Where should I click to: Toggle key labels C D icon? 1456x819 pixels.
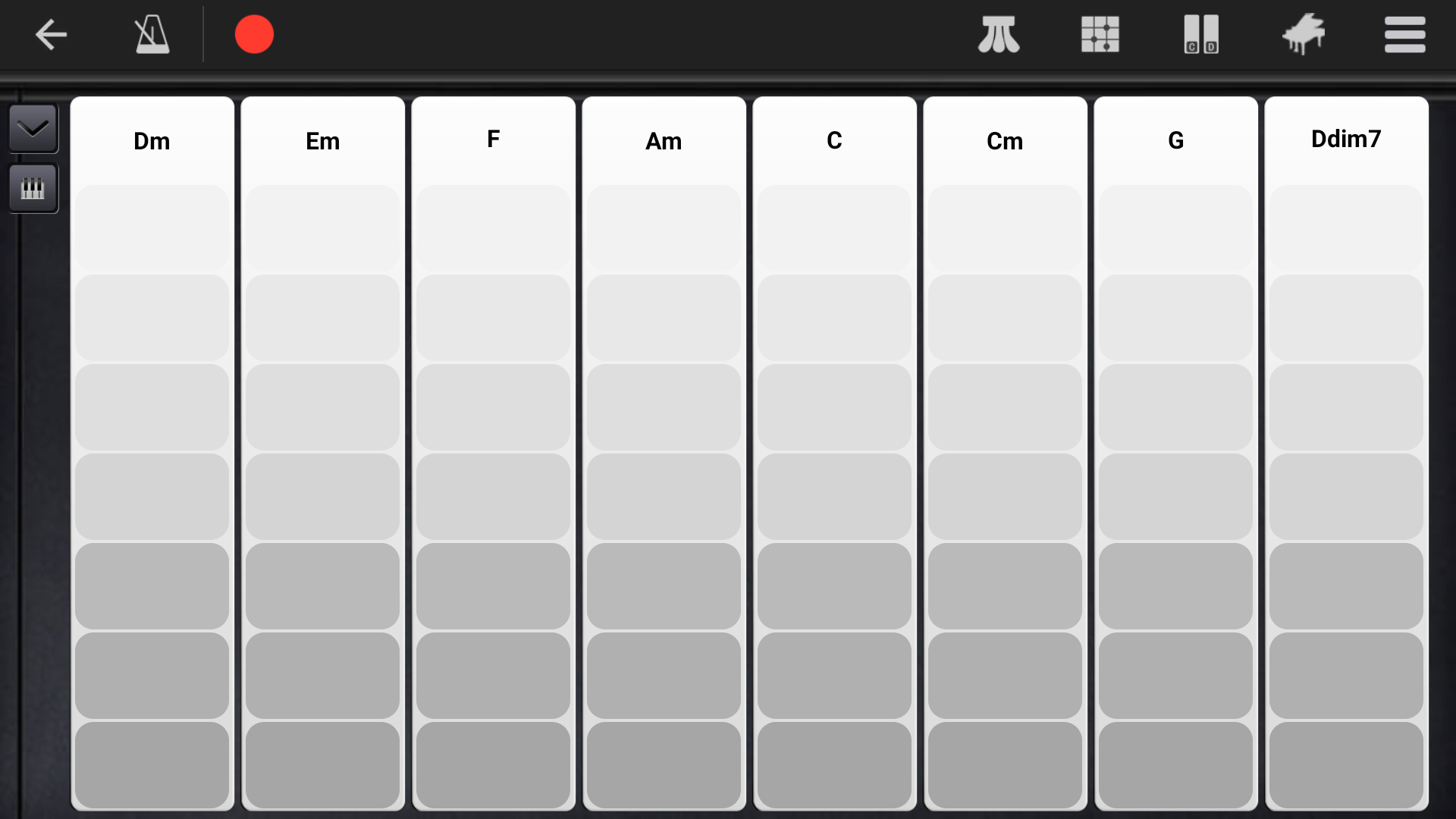coord(1201,35)
